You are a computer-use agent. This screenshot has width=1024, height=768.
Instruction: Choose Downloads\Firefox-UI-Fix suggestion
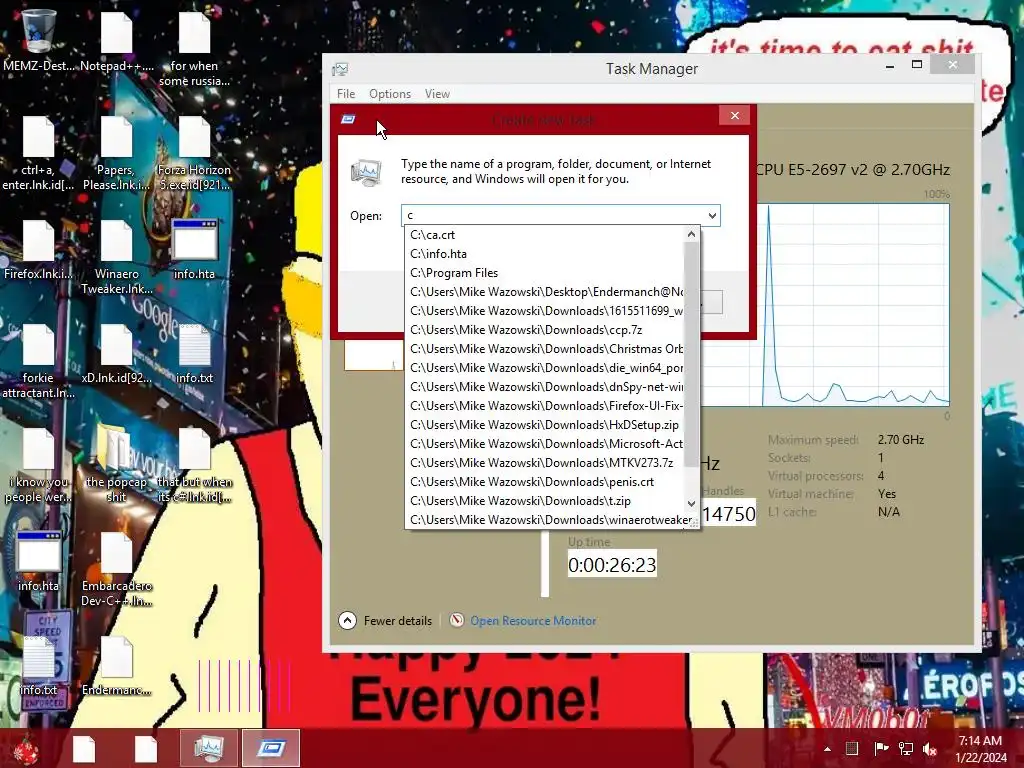click(545, 405)
